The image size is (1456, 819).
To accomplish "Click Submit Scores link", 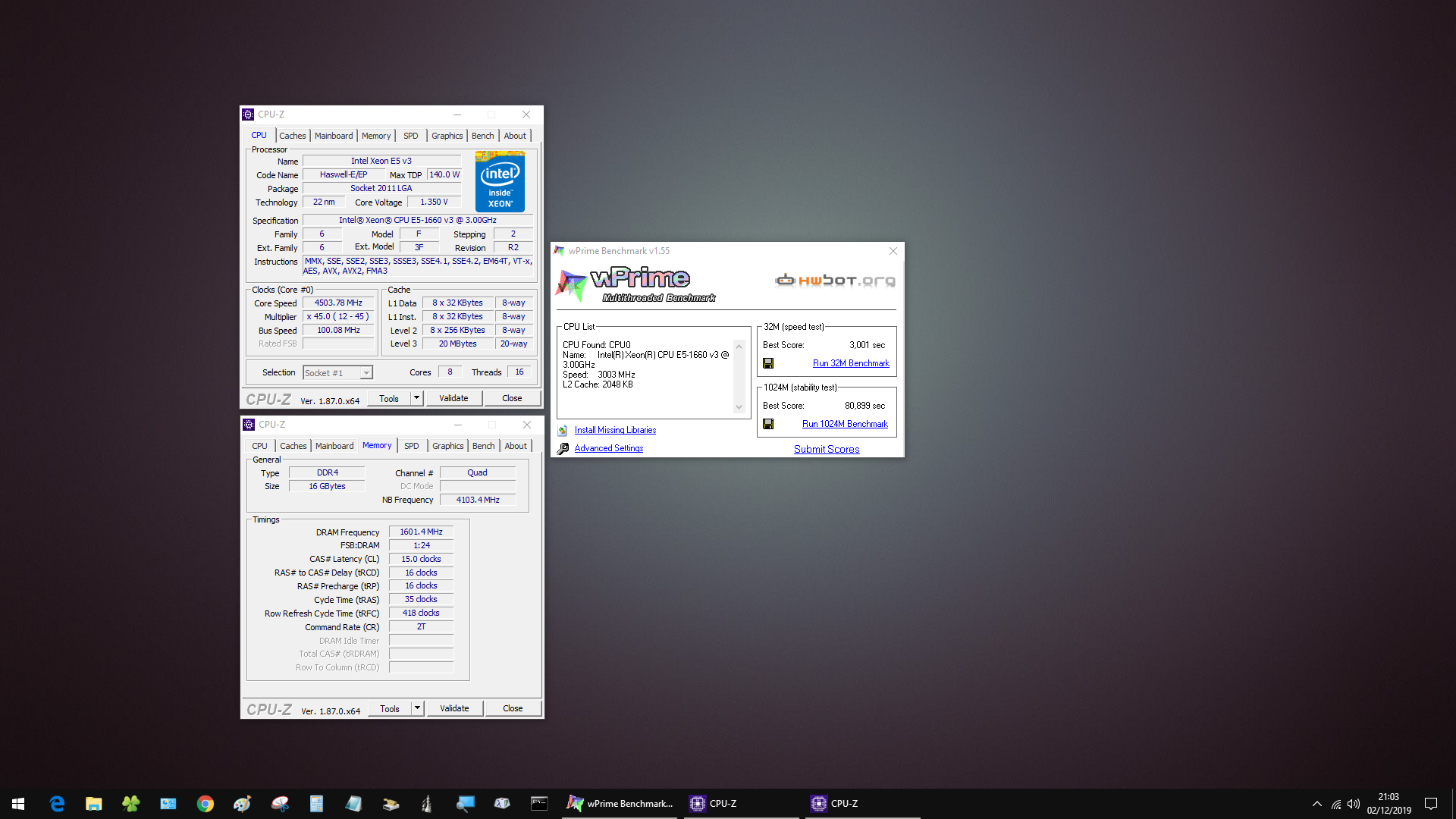I will coord(827,449).
